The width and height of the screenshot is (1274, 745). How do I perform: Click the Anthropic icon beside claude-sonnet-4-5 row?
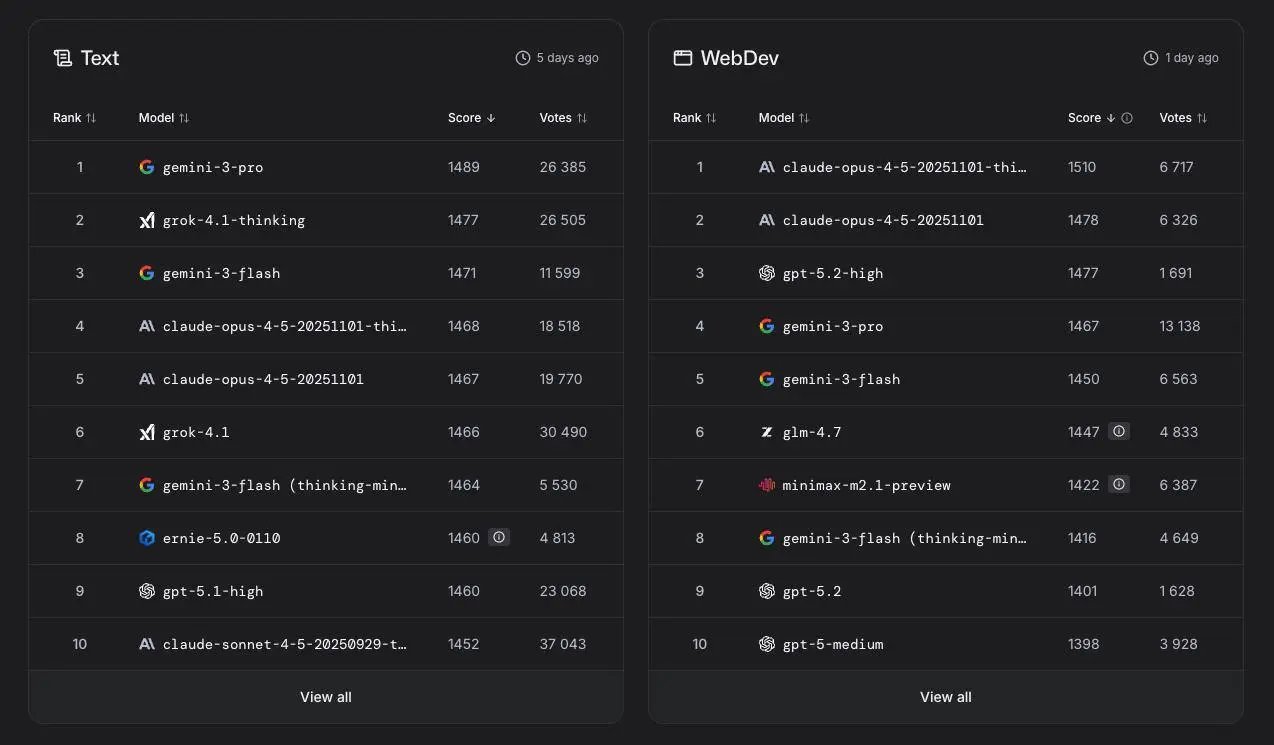(147, 644)
